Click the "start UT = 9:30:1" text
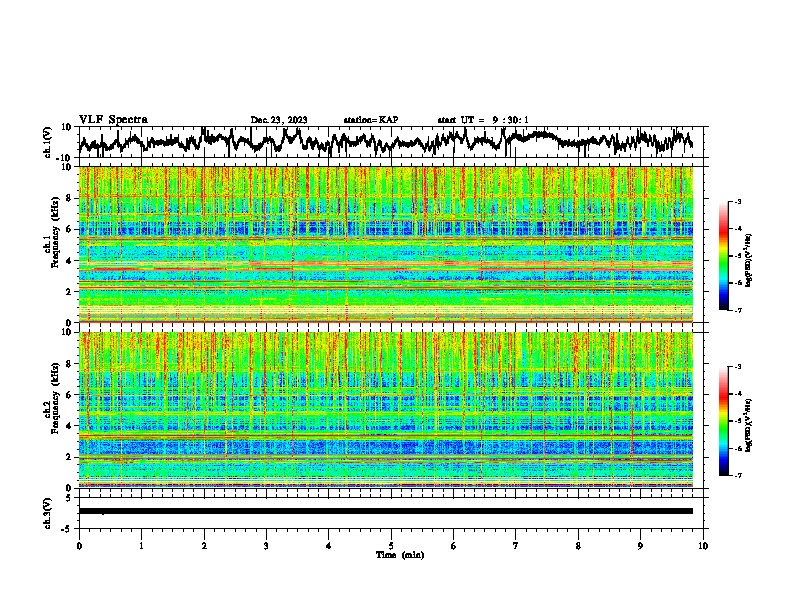Viewport: 792px width, 612px height. [x=483, y=120]
